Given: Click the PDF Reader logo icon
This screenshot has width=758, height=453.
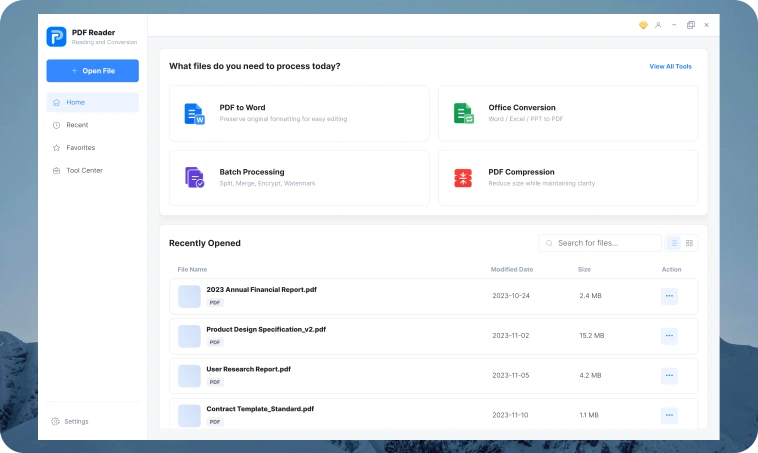Looking at the screenshot, I should click(x=56, y=37).
